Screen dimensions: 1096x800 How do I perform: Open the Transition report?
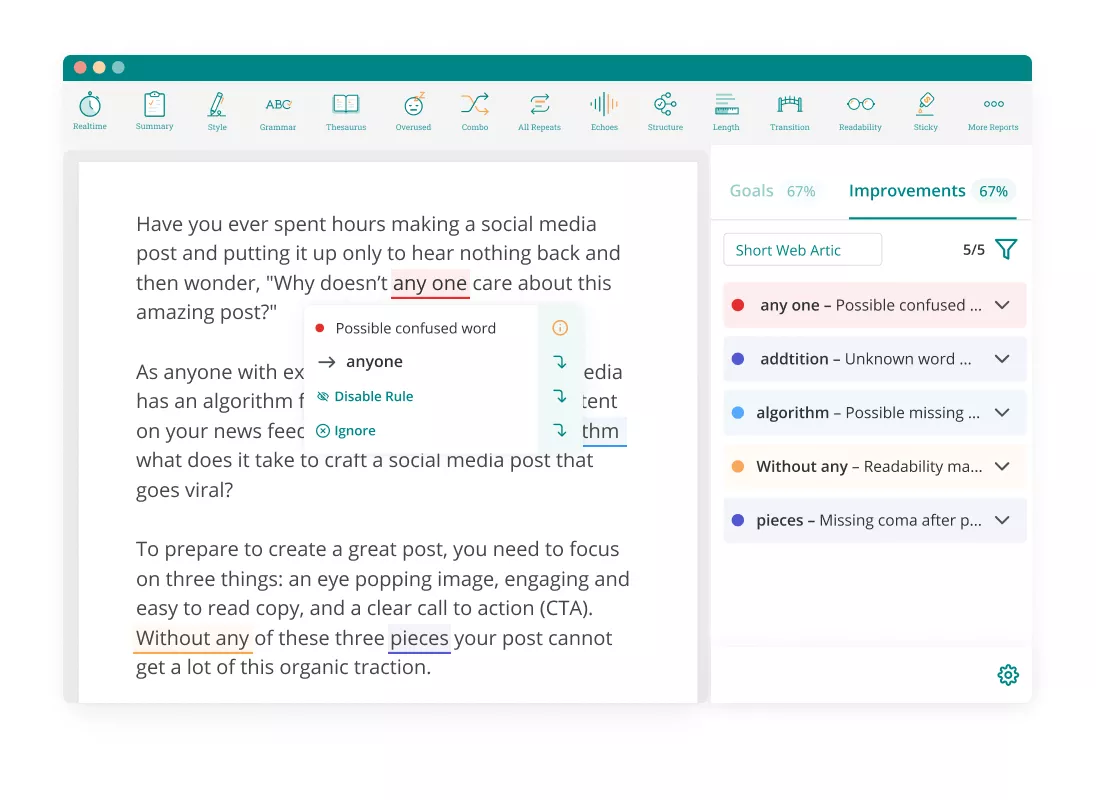pos(789,111)
